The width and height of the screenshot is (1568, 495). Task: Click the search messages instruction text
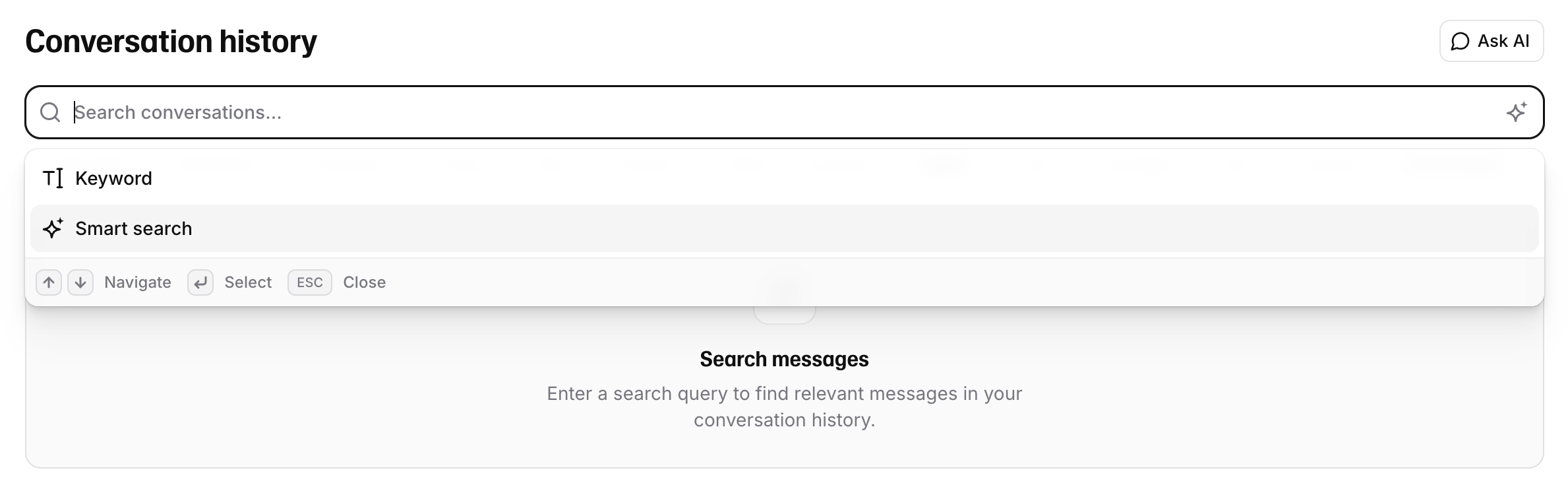(784, 406)
